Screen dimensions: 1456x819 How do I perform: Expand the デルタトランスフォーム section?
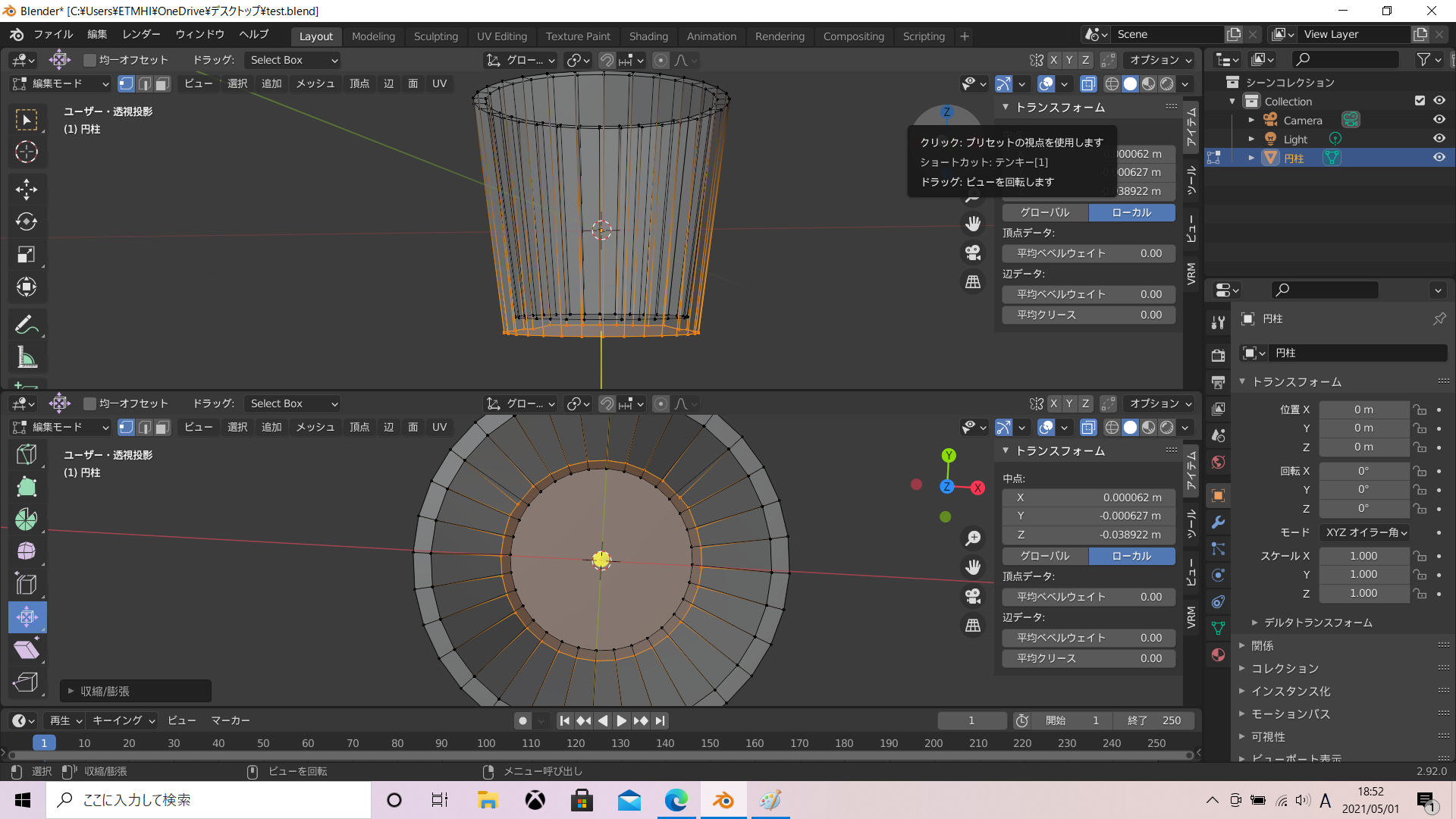point(1317,623)
